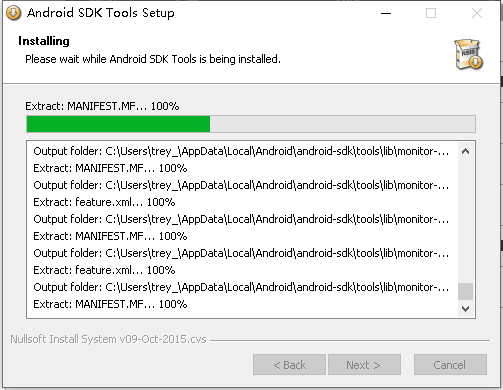Image resolution: width=503 pixels, height=390 pixels.
Task: Click the scroll down arrow in log
Action: [466, 309]
